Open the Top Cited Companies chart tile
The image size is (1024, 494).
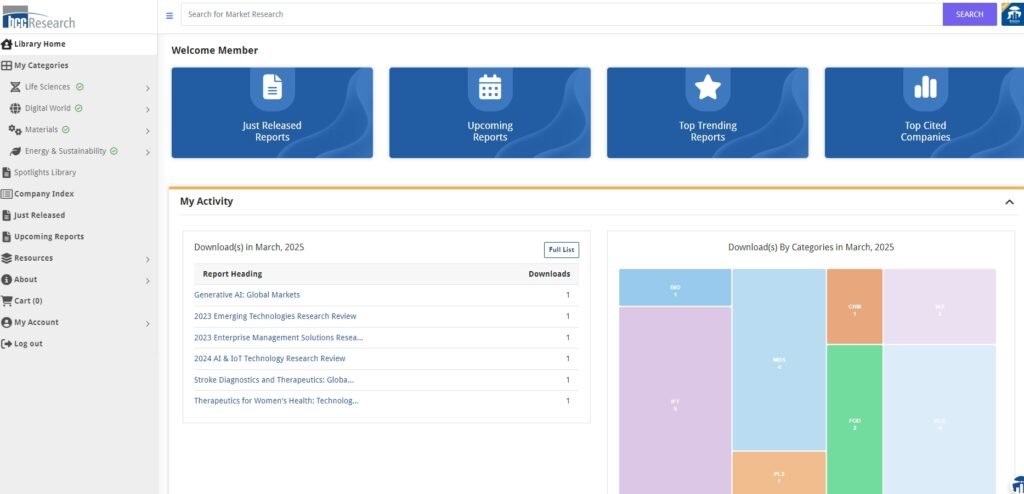(924, 112)
